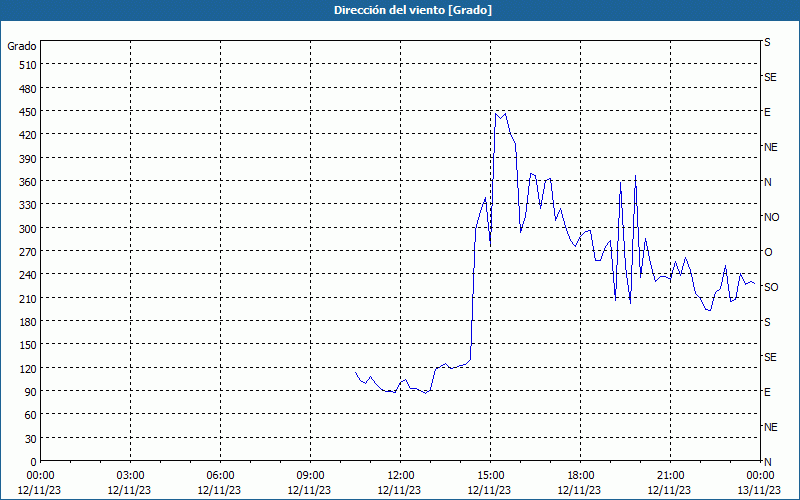This screenshot has width=800, height=500.
Task: Click the 00:00 label above 13/11/23
Action: pyautogui.click(x=760, y=476)
